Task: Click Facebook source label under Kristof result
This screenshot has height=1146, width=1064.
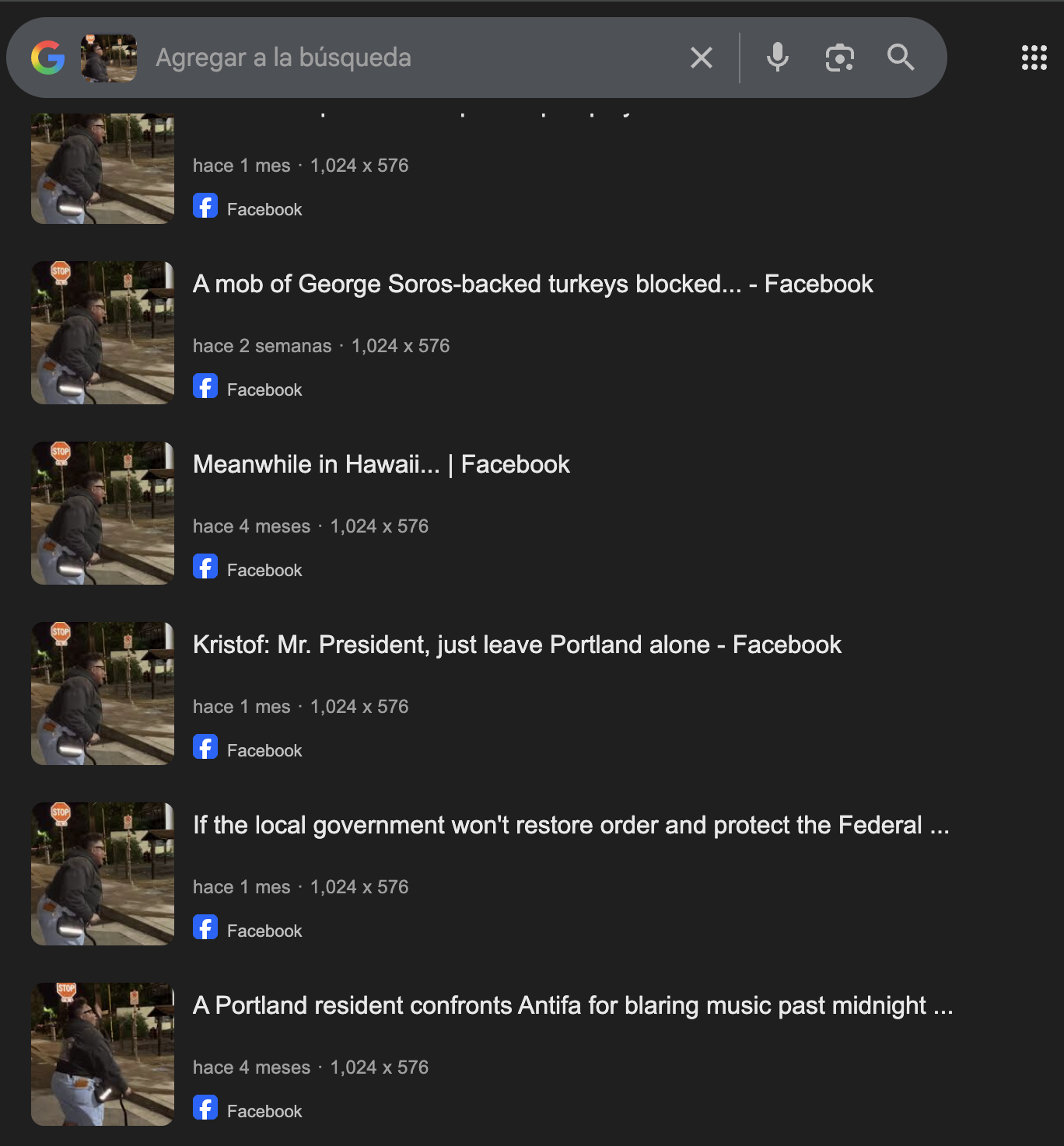Action: (264, 751)
